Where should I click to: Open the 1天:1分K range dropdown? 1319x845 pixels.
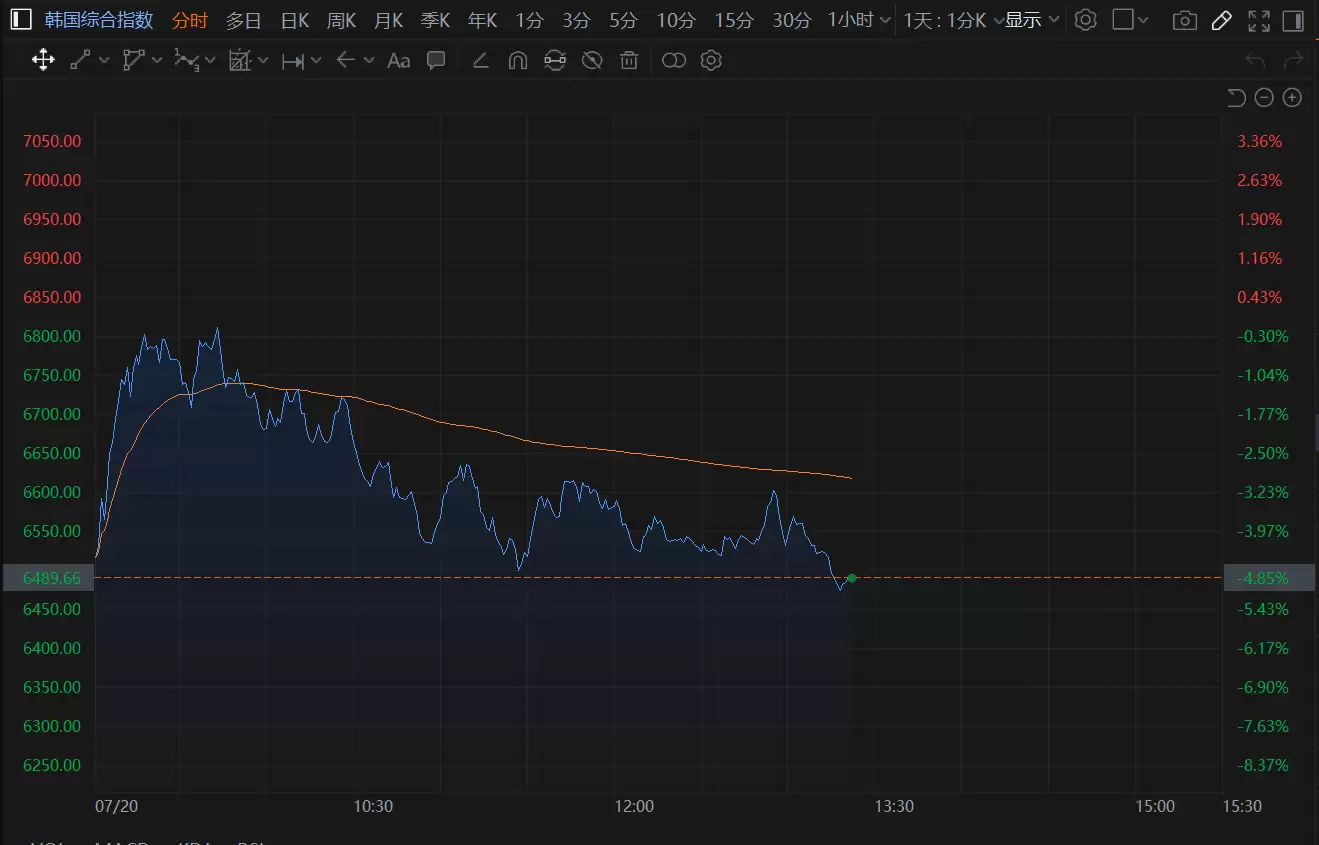click(x=954, y=20)
